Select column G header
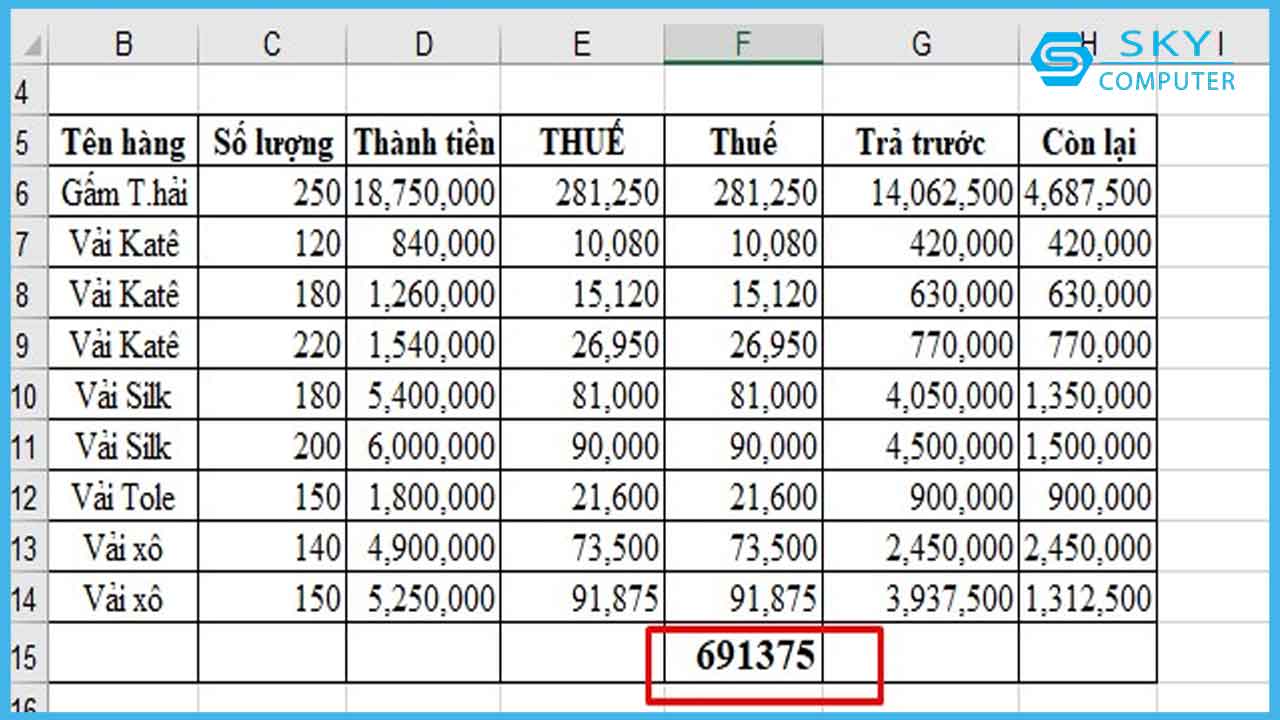This screenshot has width=1280, height=720. click(921, 45)
